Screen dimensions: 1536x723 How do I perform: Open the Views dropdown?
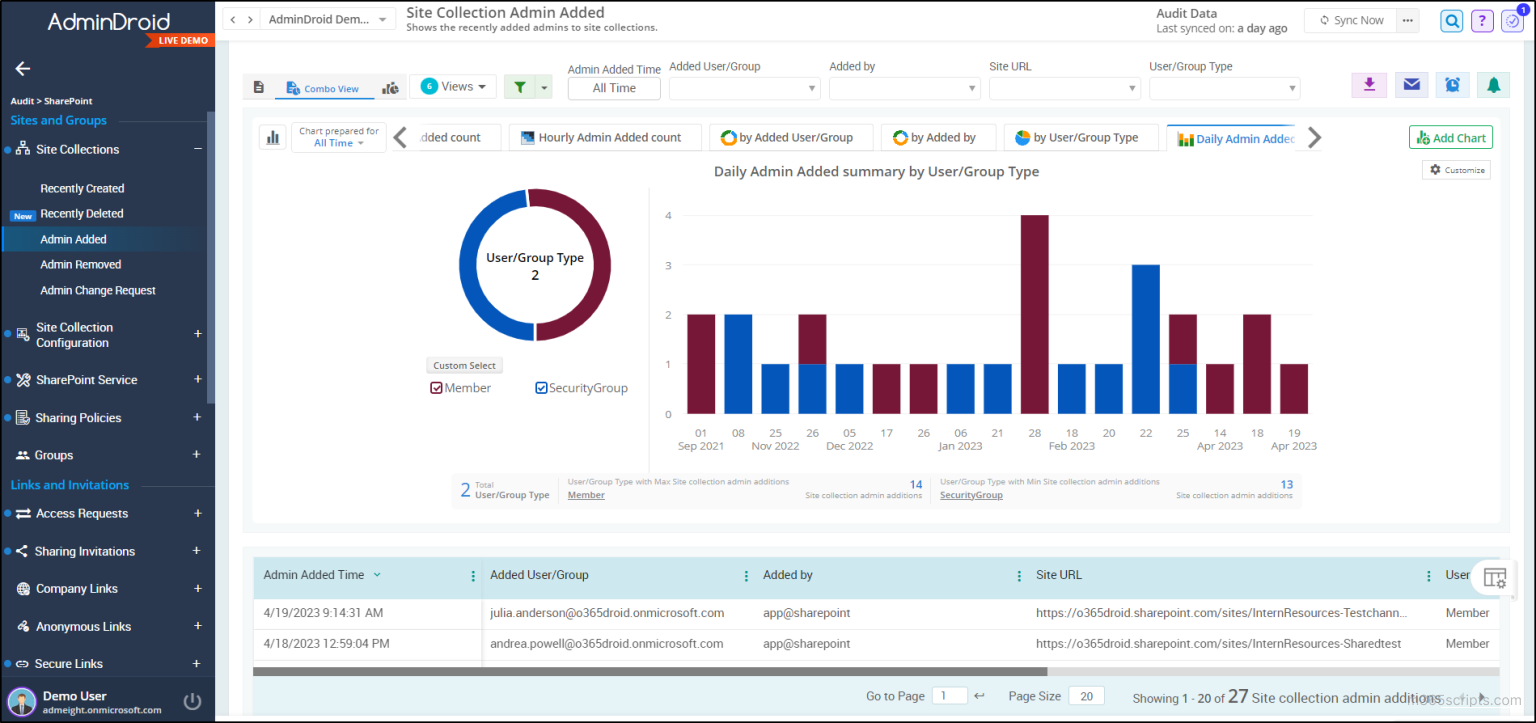(x=453, y=87)
